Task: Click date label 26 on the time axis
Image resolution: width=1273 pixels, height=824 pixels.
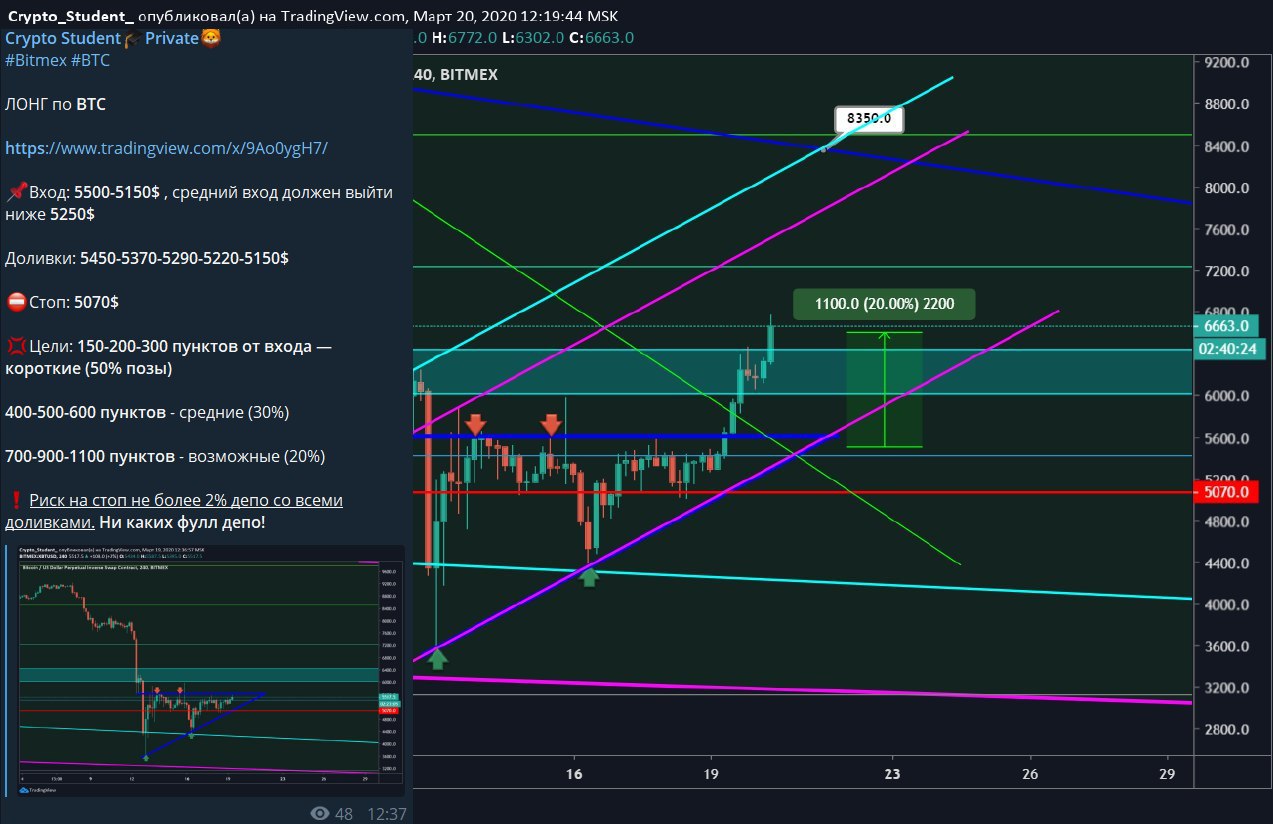Action: [1030, 774]
